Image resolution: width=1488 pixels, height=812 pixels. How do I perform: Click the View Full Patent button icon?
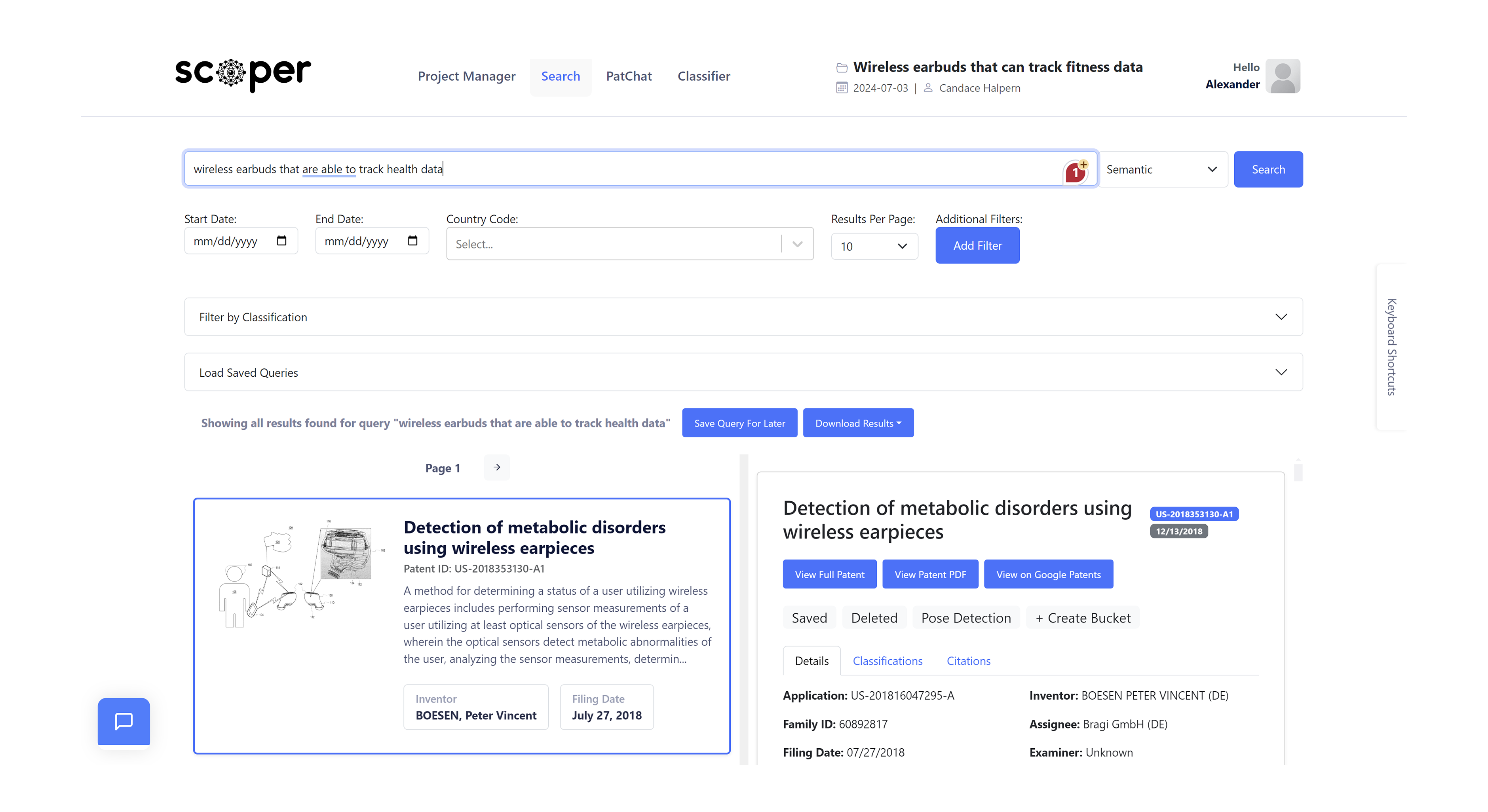point(830,575)
